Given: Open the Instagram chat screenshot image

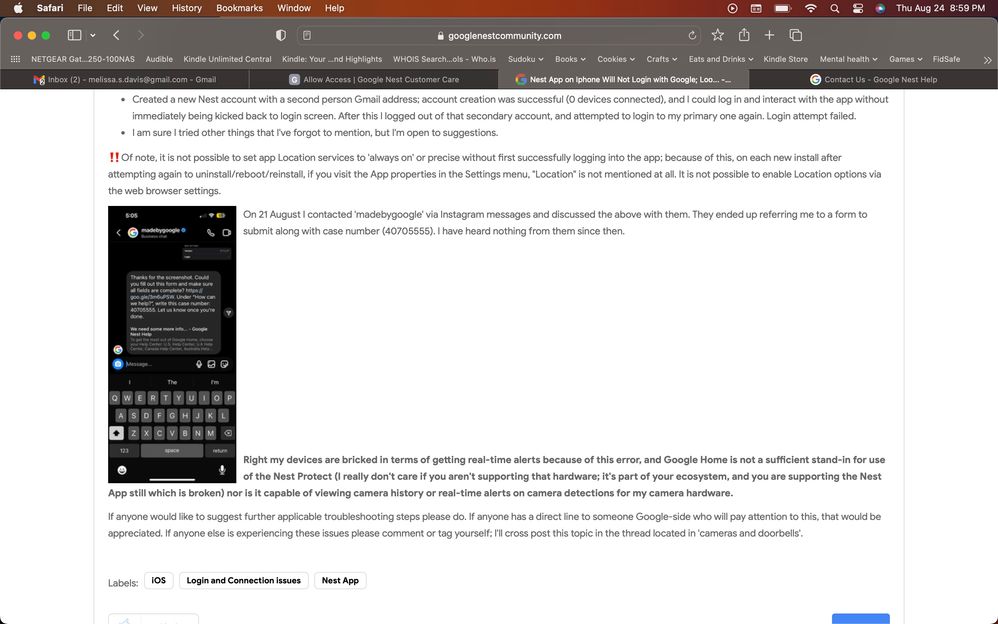Looking at the screenshot, I should pyautogui.click(x=172, y=344).
